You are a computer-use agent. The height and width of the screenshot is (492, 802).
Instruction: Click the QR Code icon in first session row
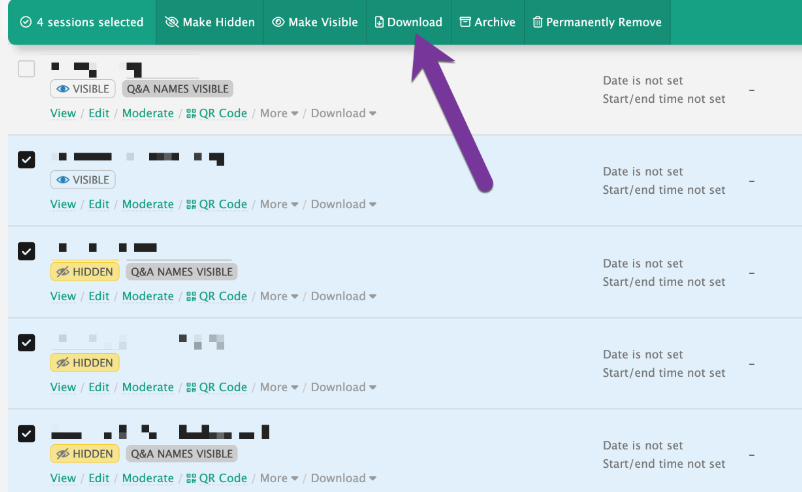[x=191, y=113]
